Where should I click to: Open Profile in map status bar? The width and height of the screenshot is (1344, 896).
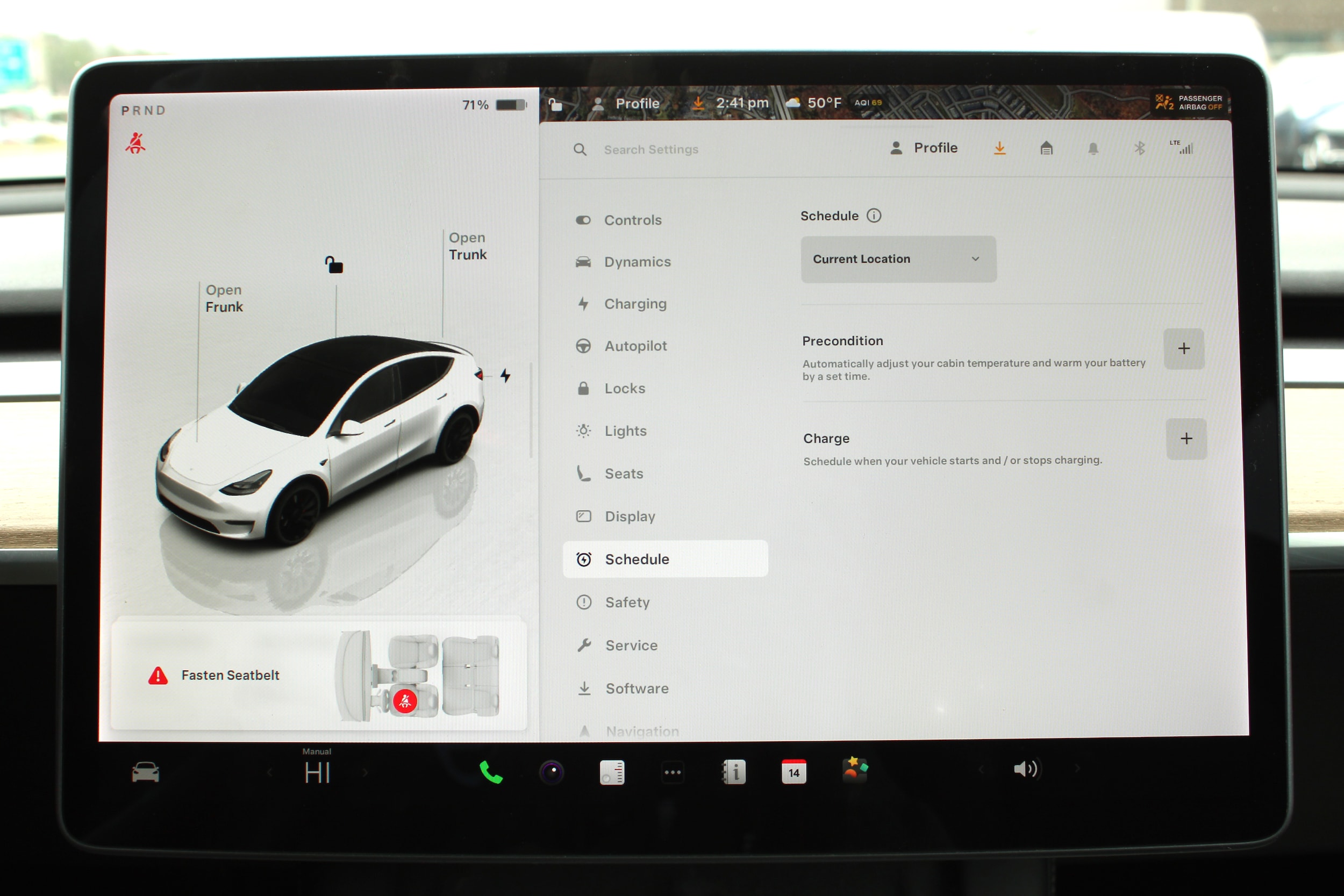[626, 103]
